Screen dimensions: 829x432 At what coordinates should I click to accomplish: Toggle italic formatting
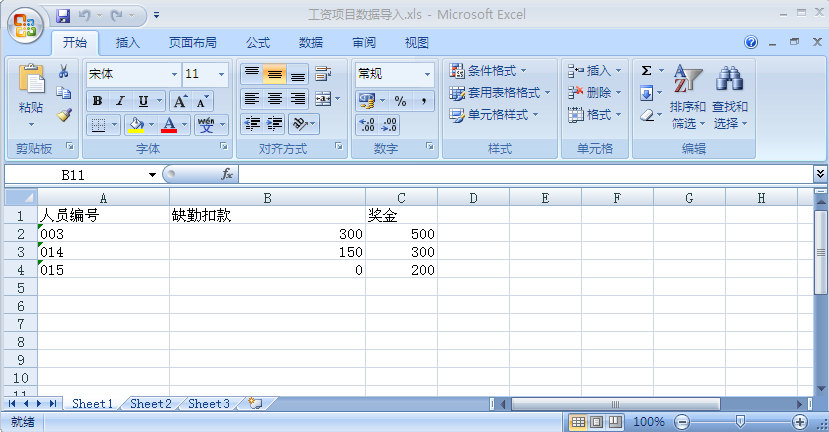point(121,101)
